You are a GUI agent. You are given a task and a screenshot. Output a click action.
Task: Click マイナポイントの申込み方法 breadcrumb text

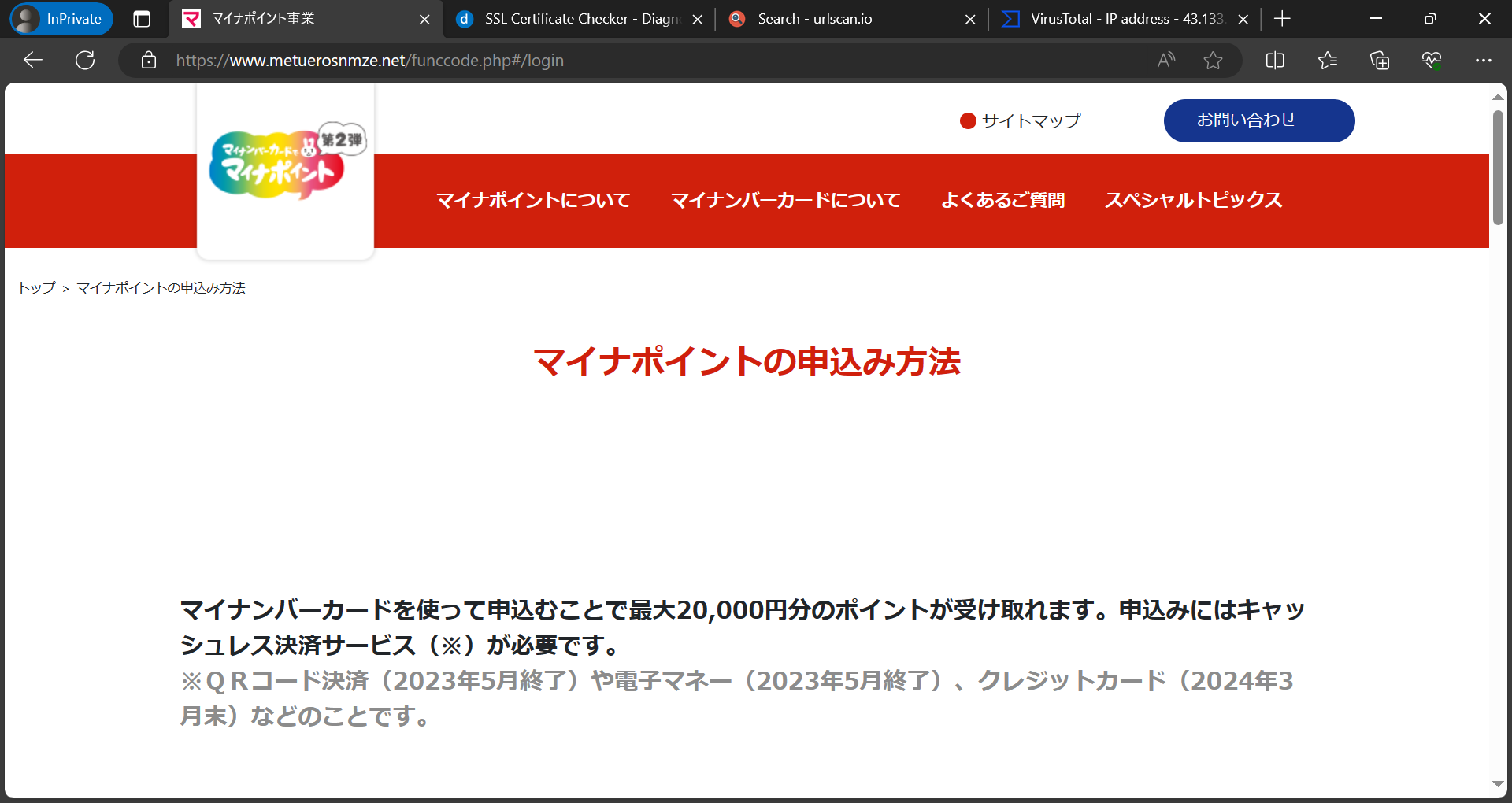coord(161,288)
